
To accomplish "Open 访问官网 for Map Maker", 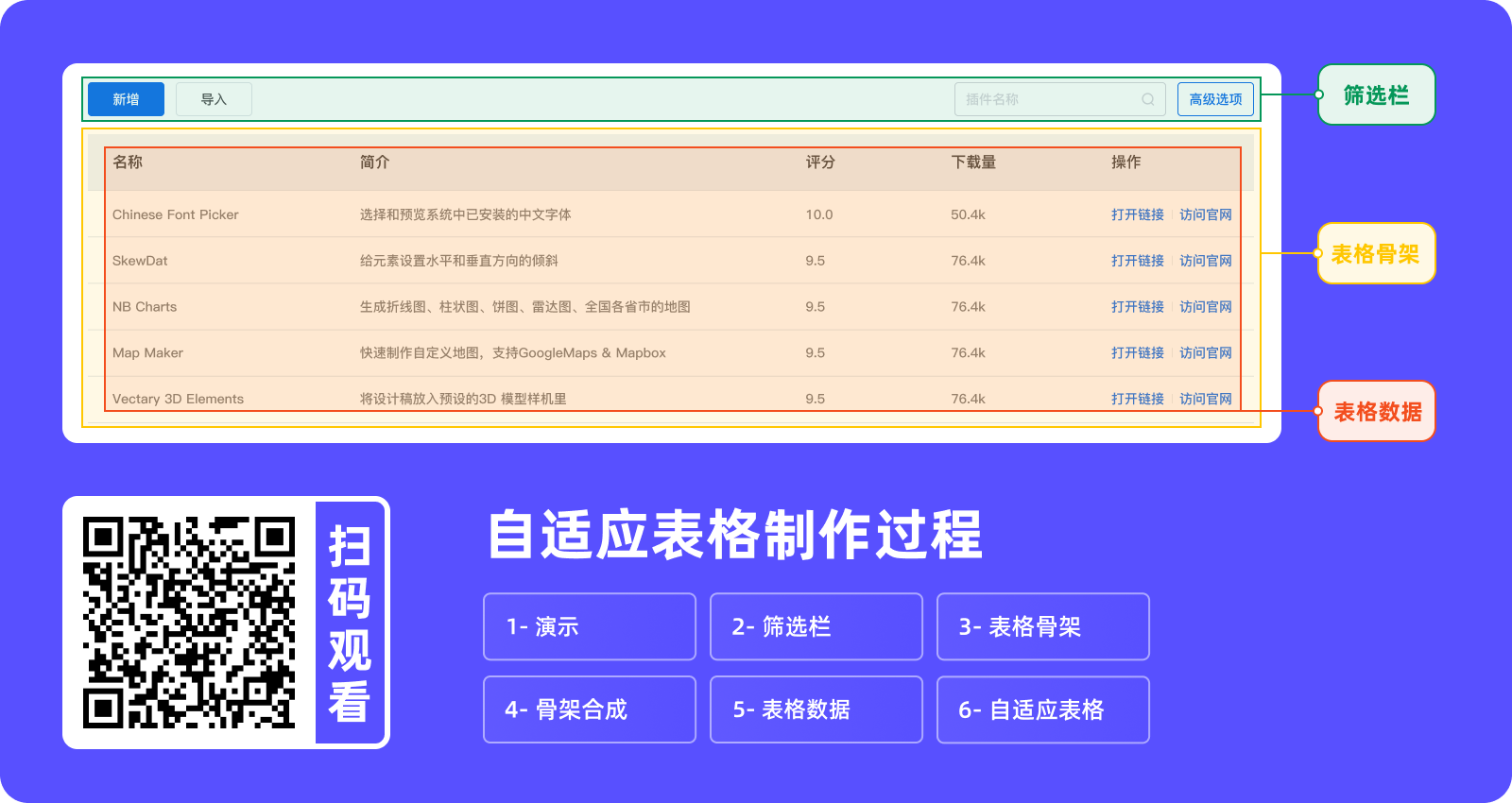I will pyautogui.click(x=1206, y=352).
